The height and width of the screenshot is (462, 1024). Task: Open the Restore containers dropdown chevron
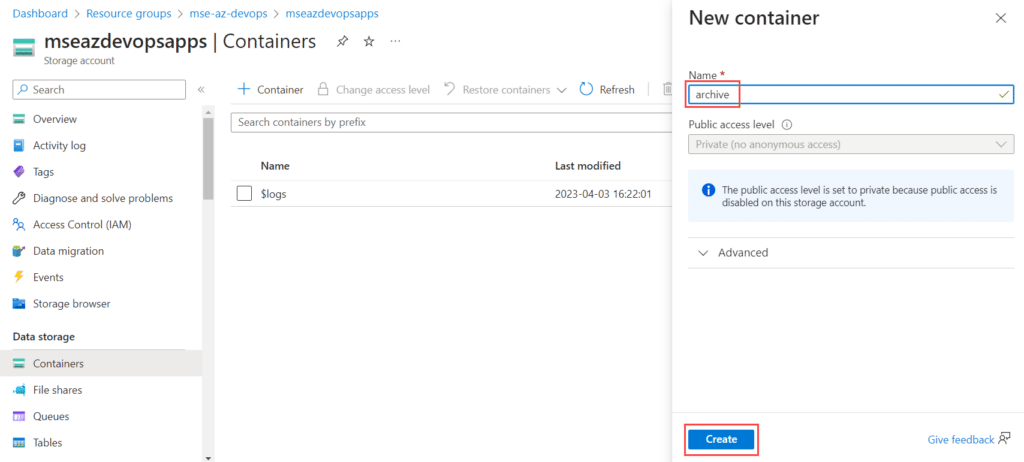tap(561, 90)
